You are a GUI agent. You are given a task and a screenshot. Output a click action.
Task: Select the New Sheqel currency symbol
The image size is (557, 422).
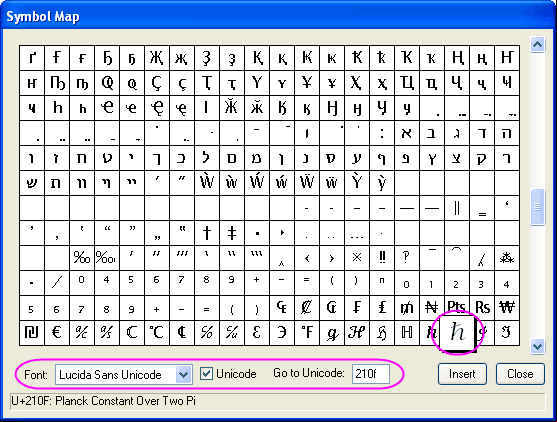point(32,333)
